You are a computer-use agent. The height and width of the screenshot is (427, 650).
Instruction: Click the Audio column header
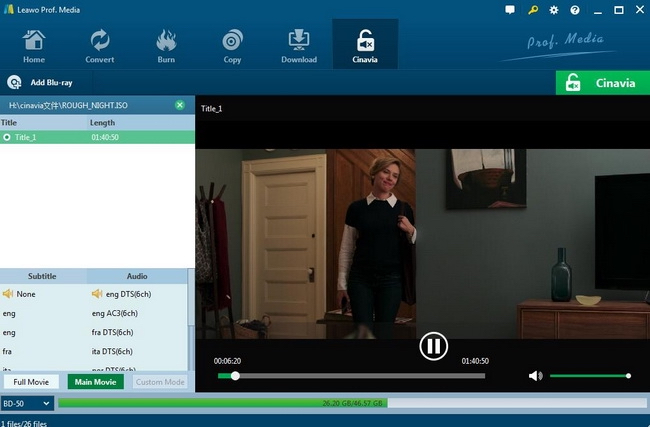137,276
